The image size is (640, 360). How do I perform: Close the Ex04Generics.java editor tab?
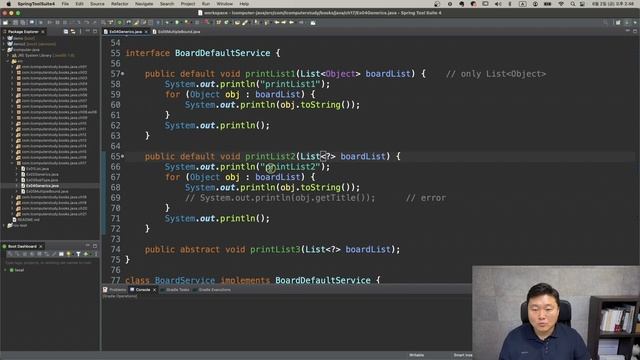[146, 31]
